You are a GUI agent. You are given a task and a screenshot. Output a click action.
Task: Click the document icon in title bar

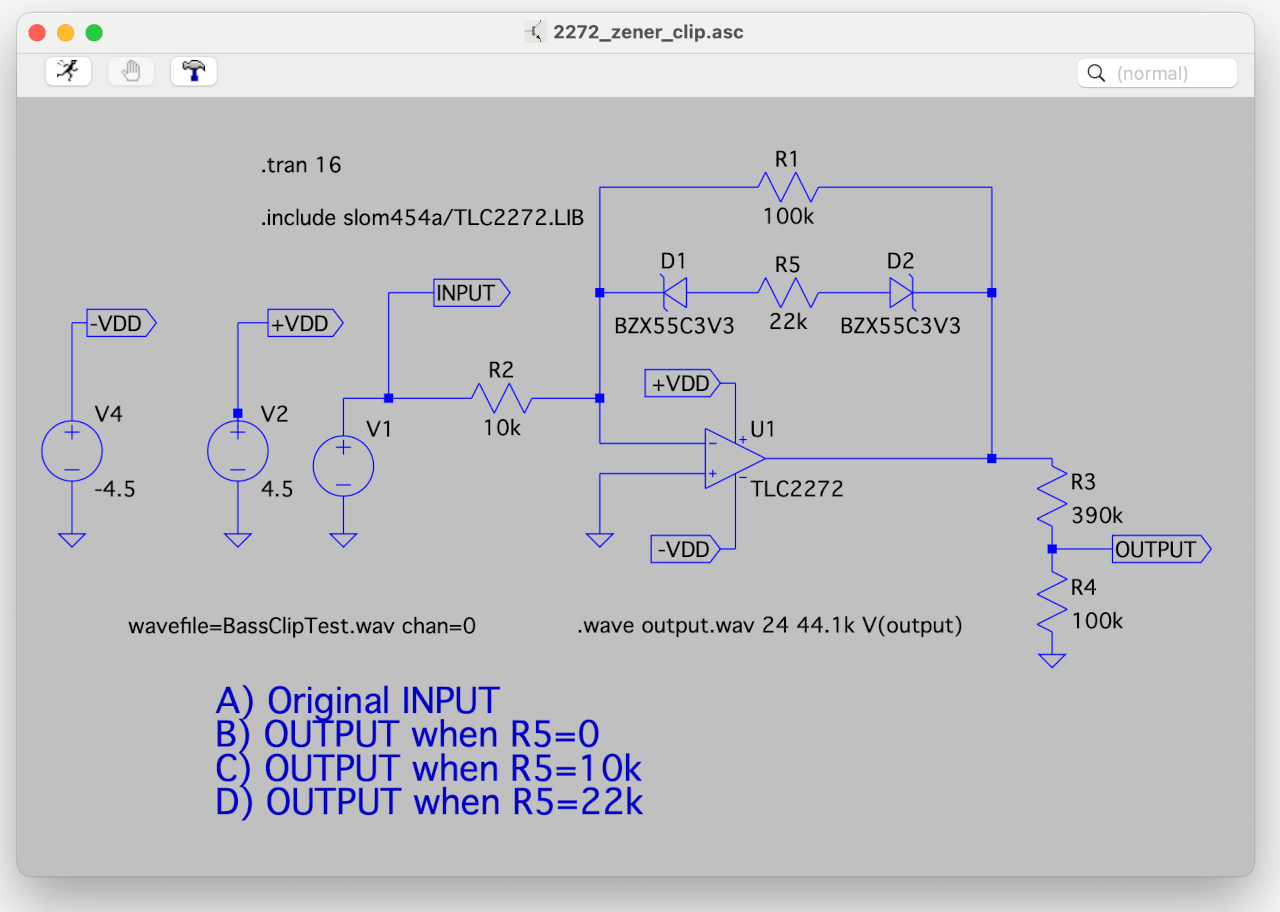535,32
